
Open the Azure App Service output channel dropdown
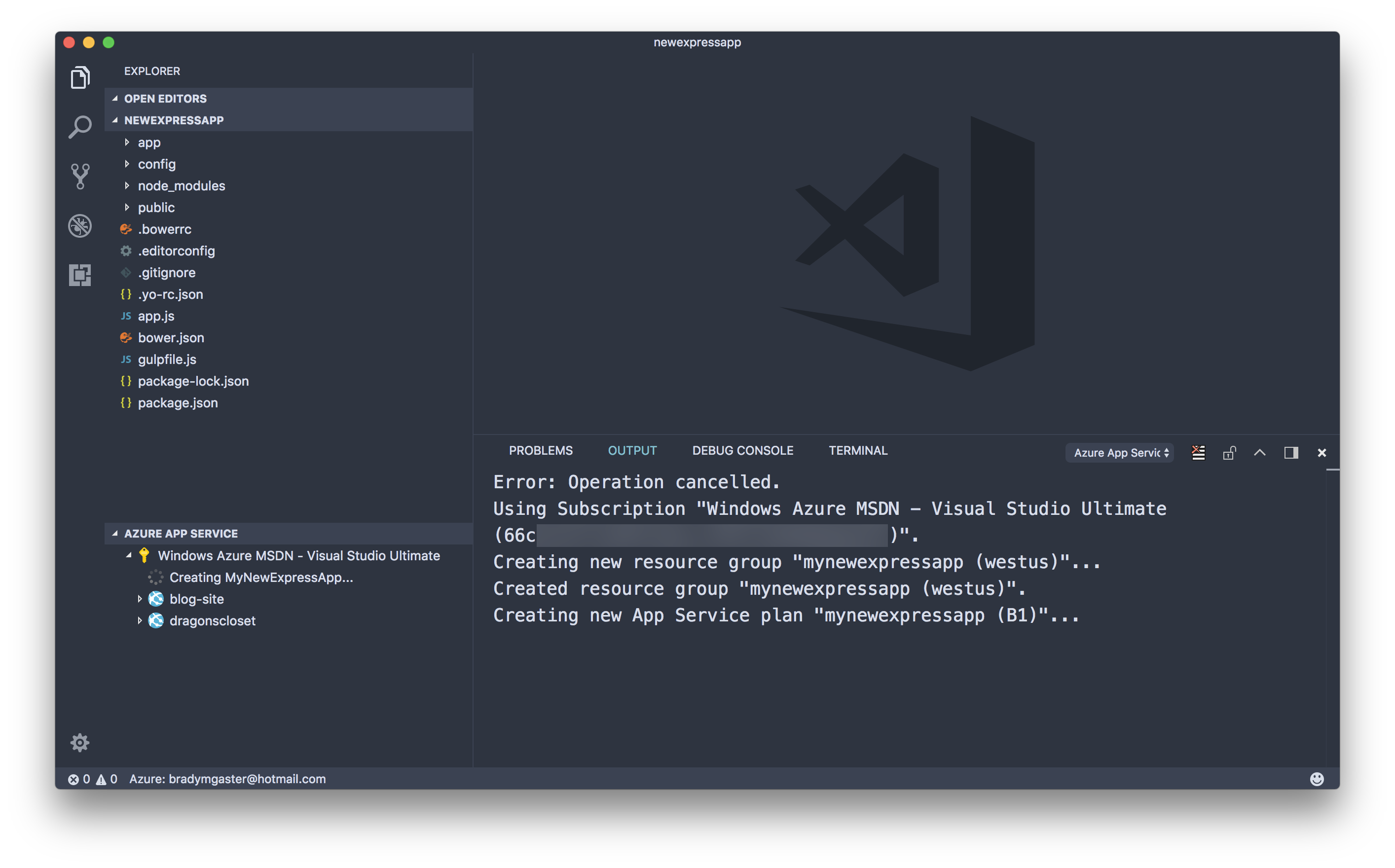pyautogui.click(x=1119, y=453)
